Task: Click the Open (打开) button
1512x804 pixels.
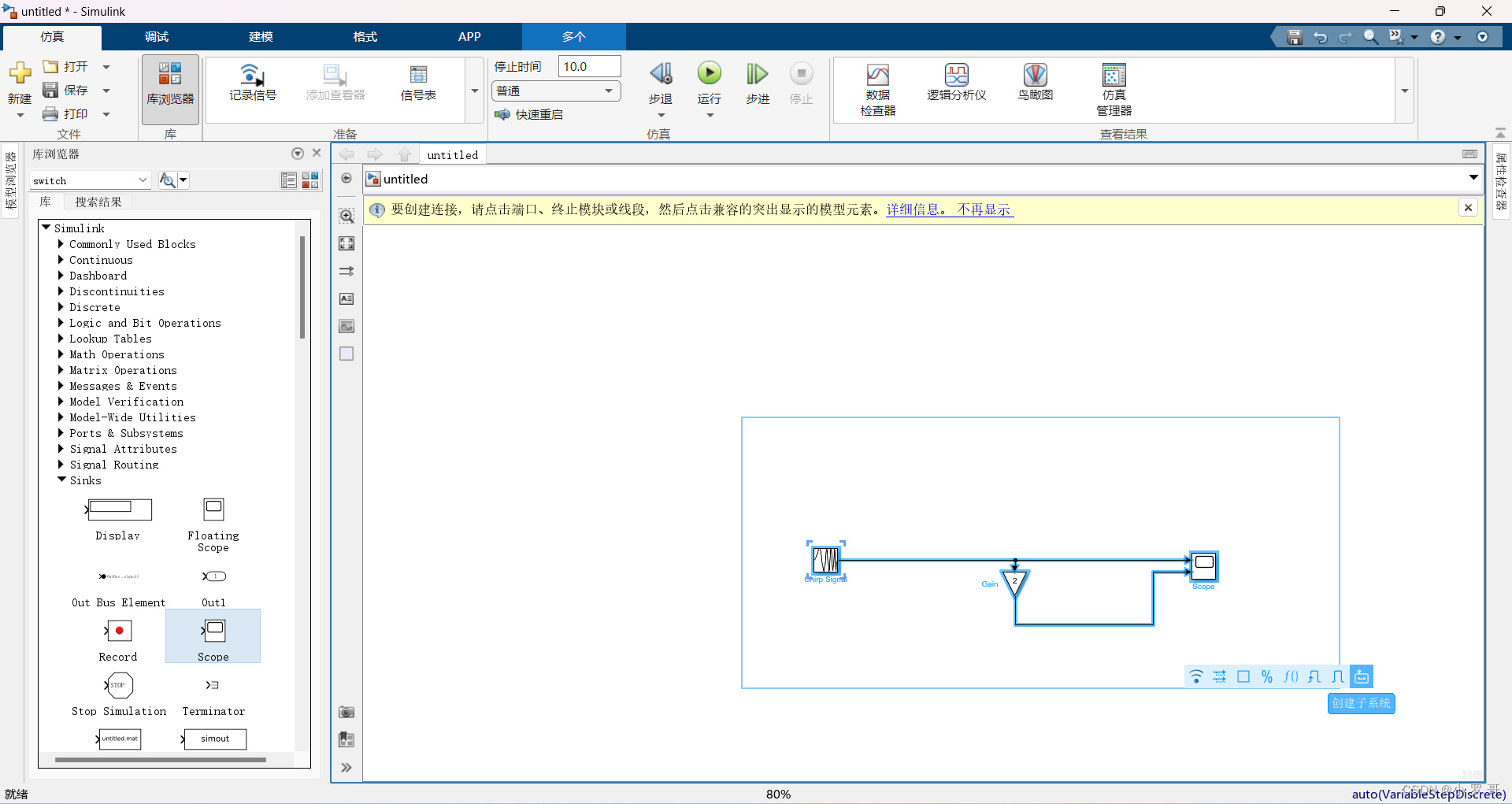Action: click(x=65, y=67)
